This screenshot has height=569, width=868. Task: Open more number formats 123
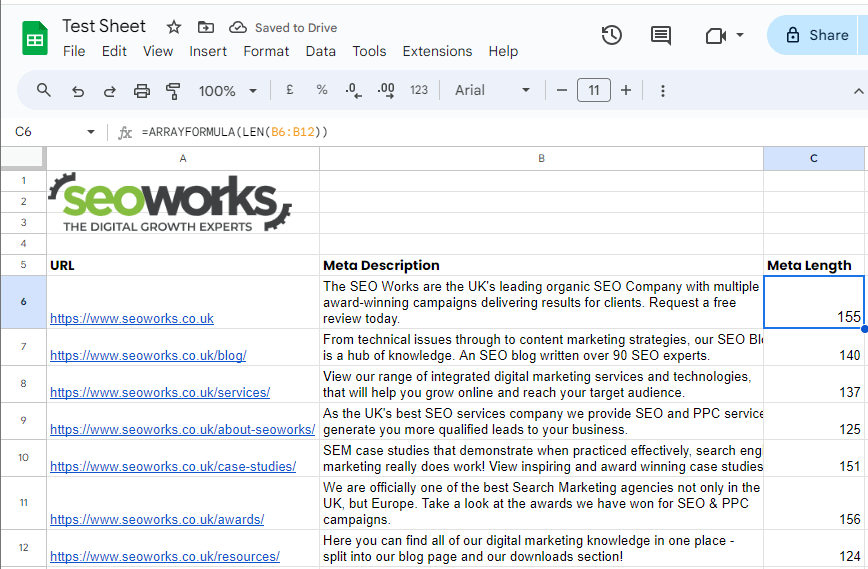coord(418,90)
